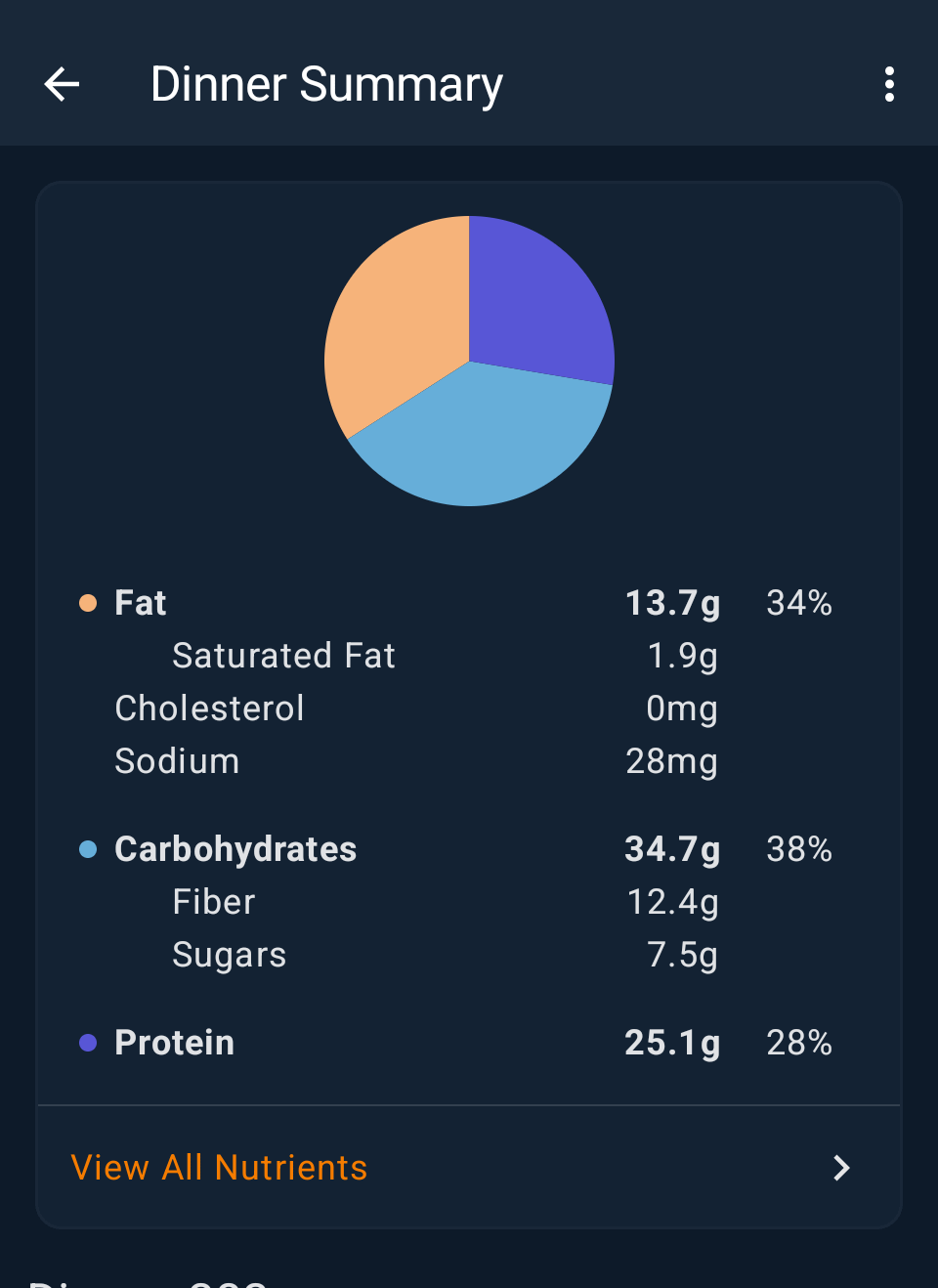Tap the Protein row label
Image resolution: width=938 pixels, height=1288 pixels.
pyautogui.click(x=175, y=1043)
